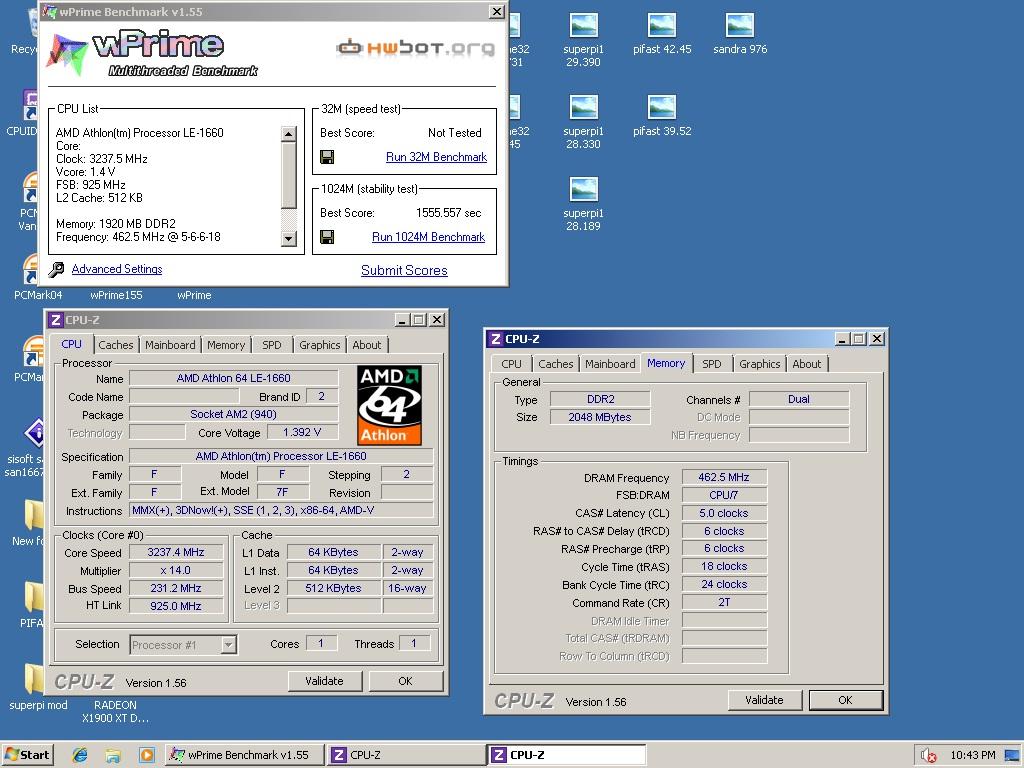1024x768 pixels.
Task: Open Caches tab in right CPU-Z window
Action: click(x=556, y=364)
